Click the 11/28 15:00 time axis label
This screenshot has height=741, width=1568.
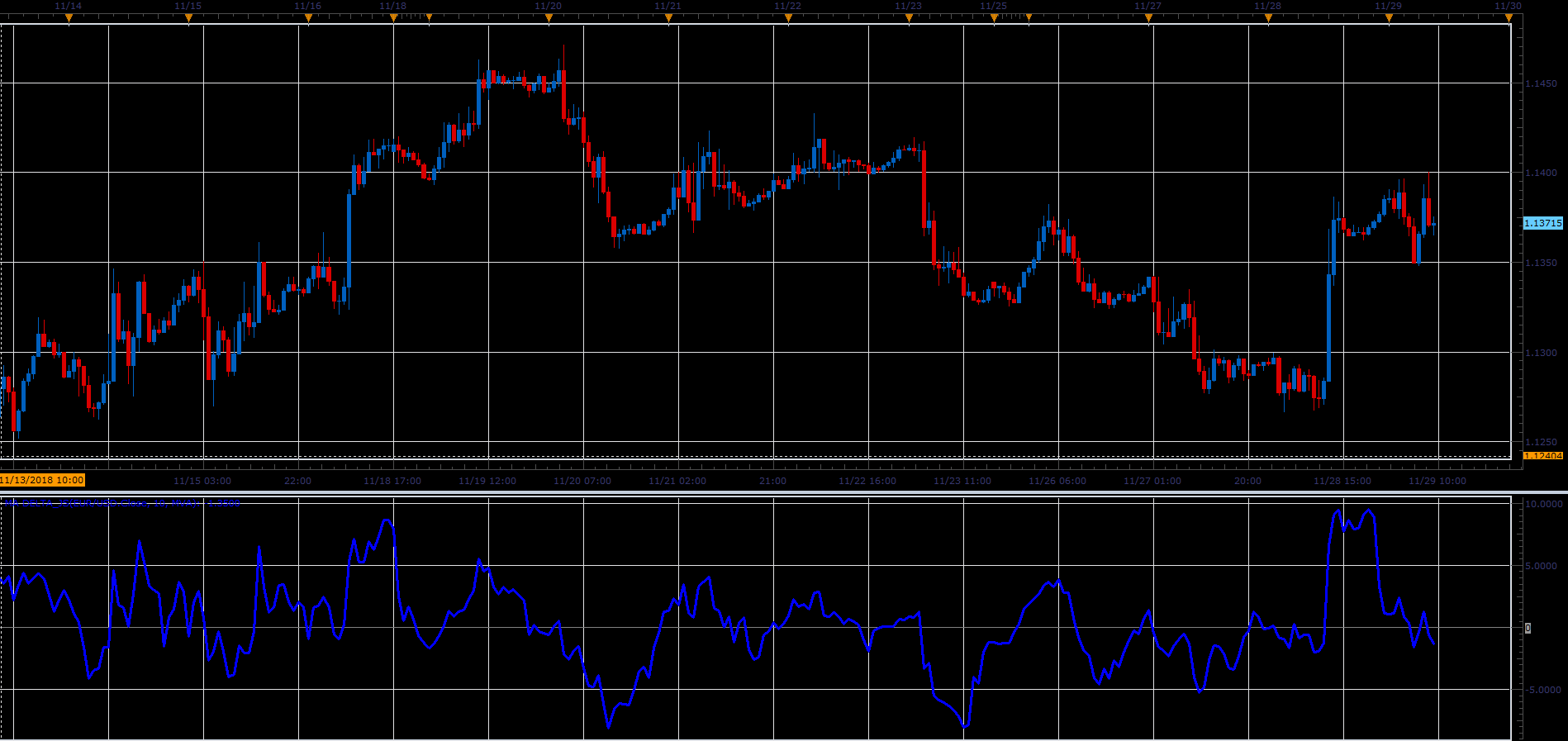(x=1342, y=481)
